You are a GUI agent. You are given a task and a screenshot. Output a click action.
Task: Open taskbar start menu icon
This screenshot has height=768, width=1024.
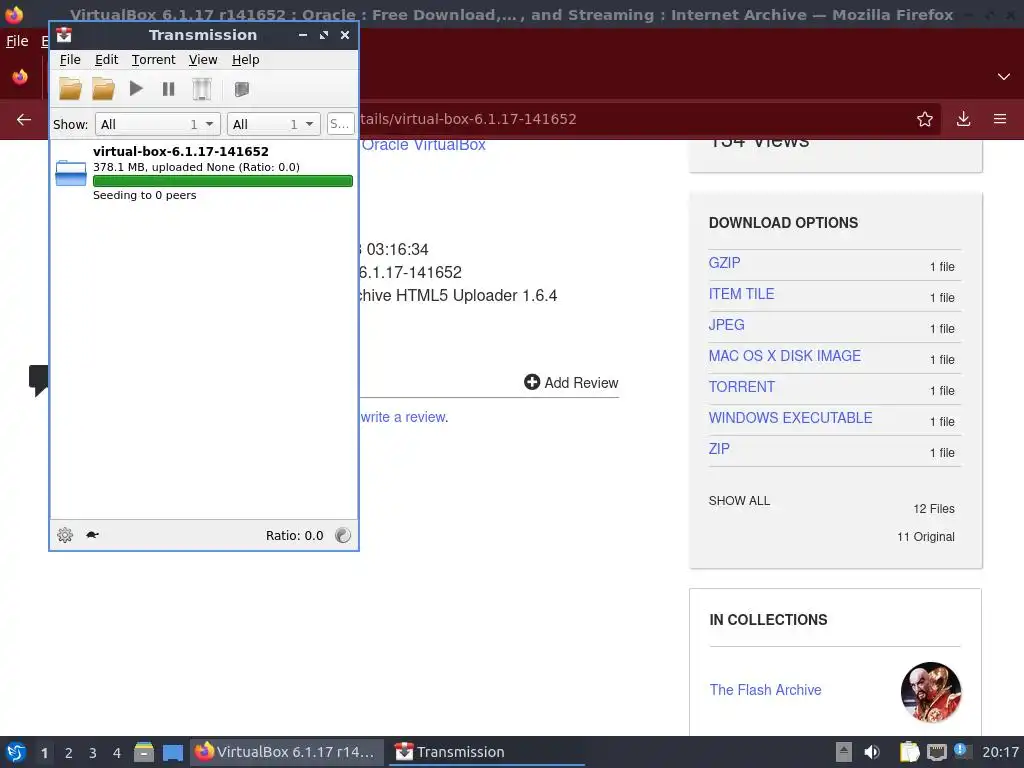click(x=16, y=752)
